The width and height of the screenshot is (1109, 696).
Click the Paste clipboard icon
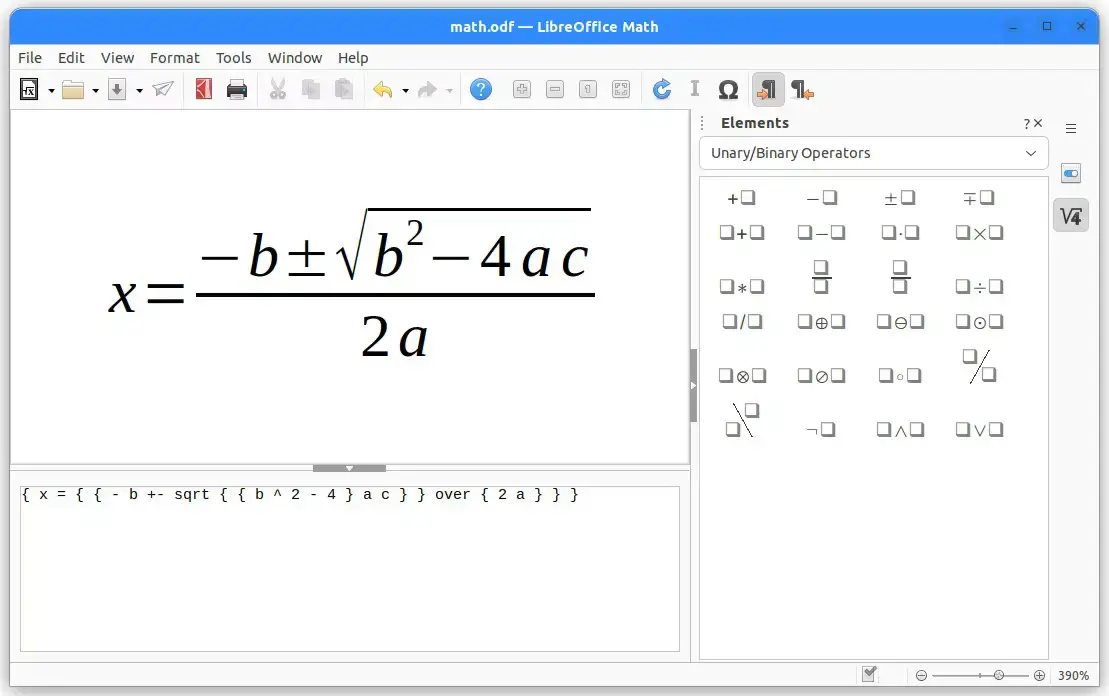(x=344, y=89)
